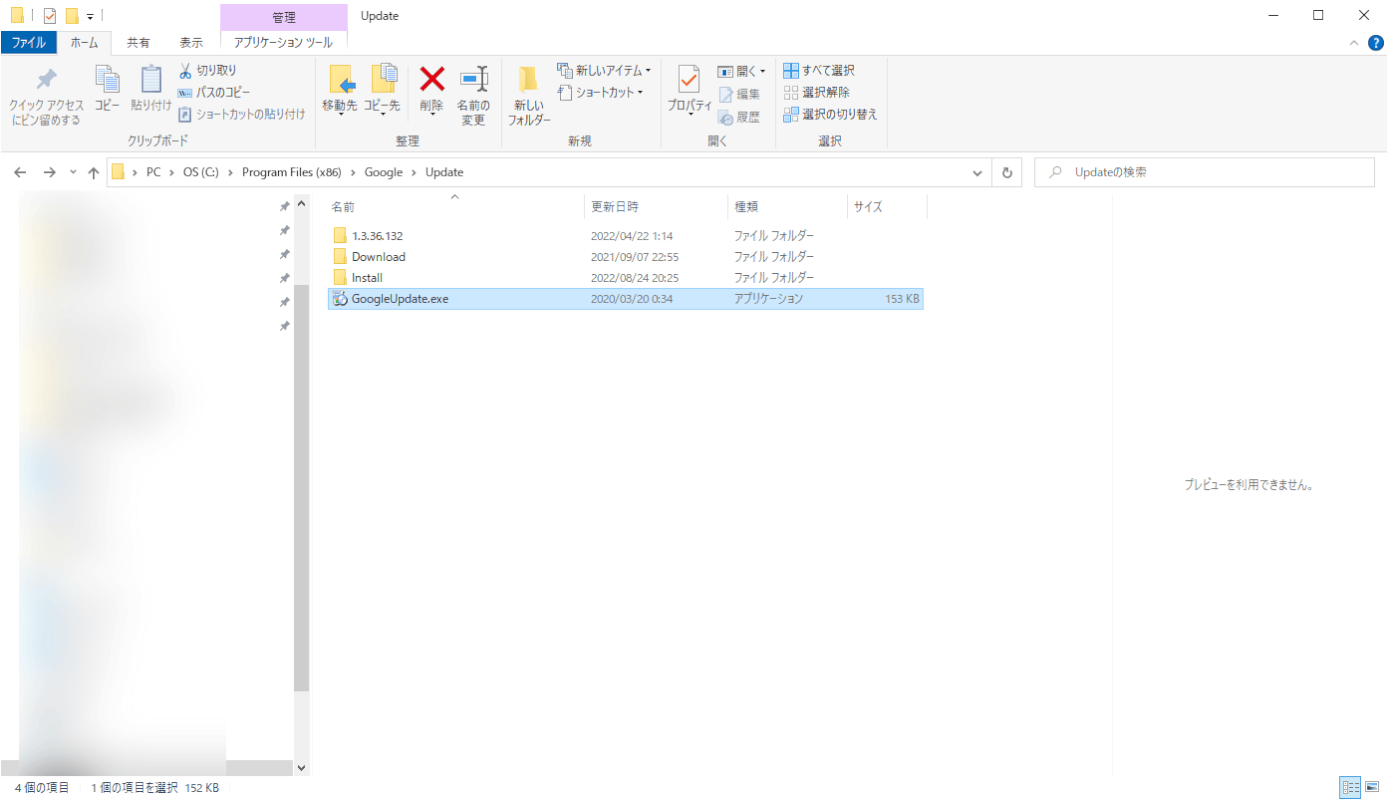This screenshot has height=800, width=1388.
Task: Click OS (C:) in breadcrumb
Action: point(200,172)
